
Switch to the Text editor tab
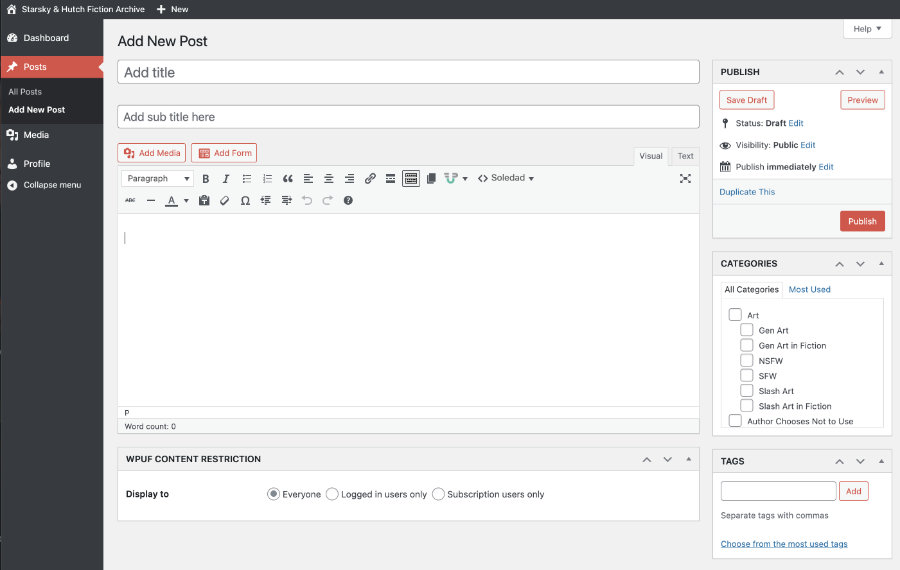pyautogui.click(x=685, y=156)
